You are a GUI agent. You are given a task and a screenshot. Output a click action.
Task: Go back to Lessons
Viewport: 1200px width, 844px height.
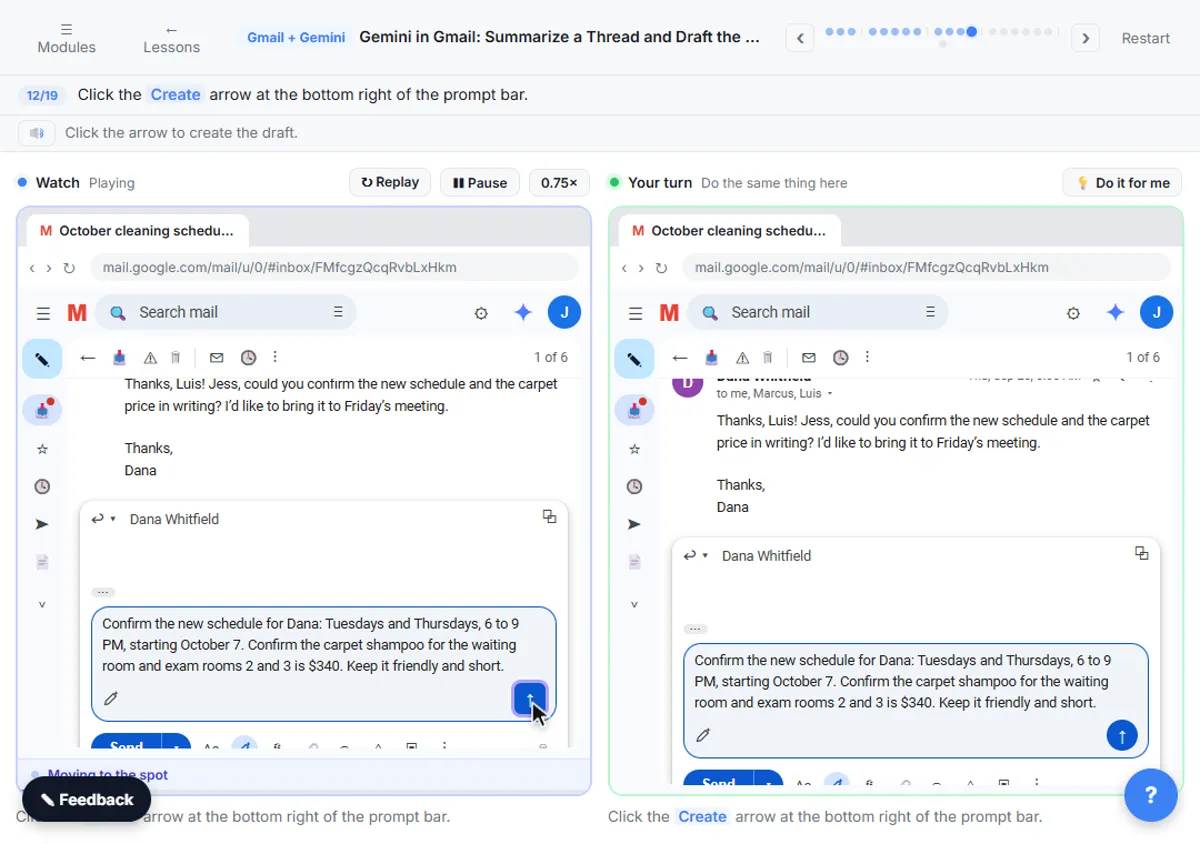pyautogui.click(x=171, y=38)
